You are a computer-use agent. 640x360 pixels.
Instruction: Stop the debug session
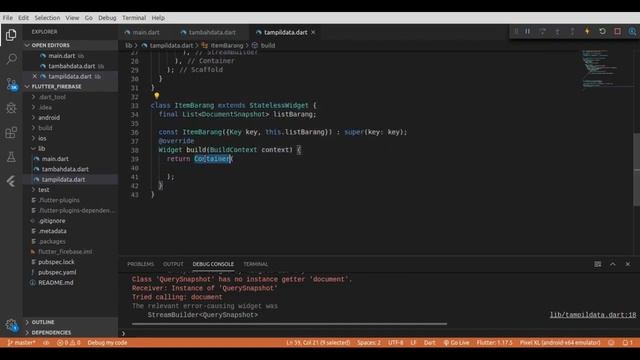618,31
